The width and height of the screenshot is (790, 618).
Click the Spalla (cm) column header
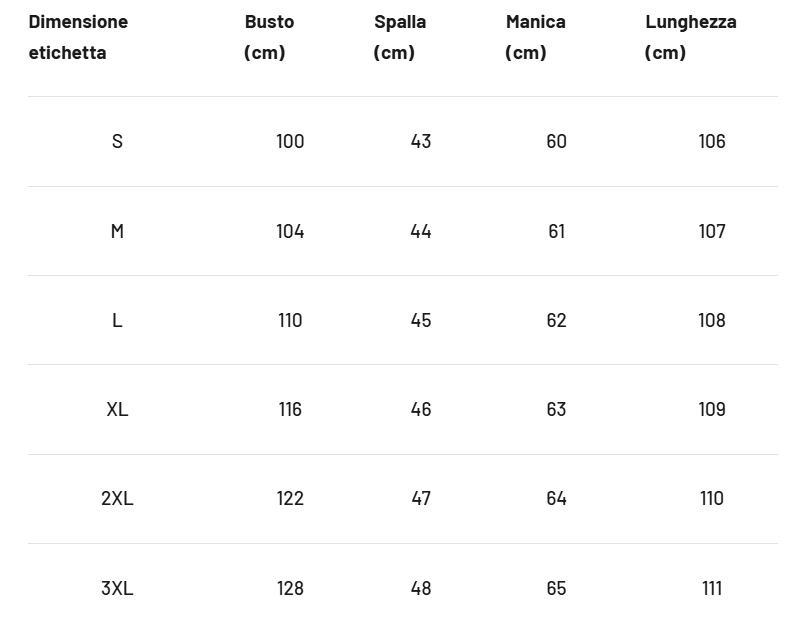(399, 37)
